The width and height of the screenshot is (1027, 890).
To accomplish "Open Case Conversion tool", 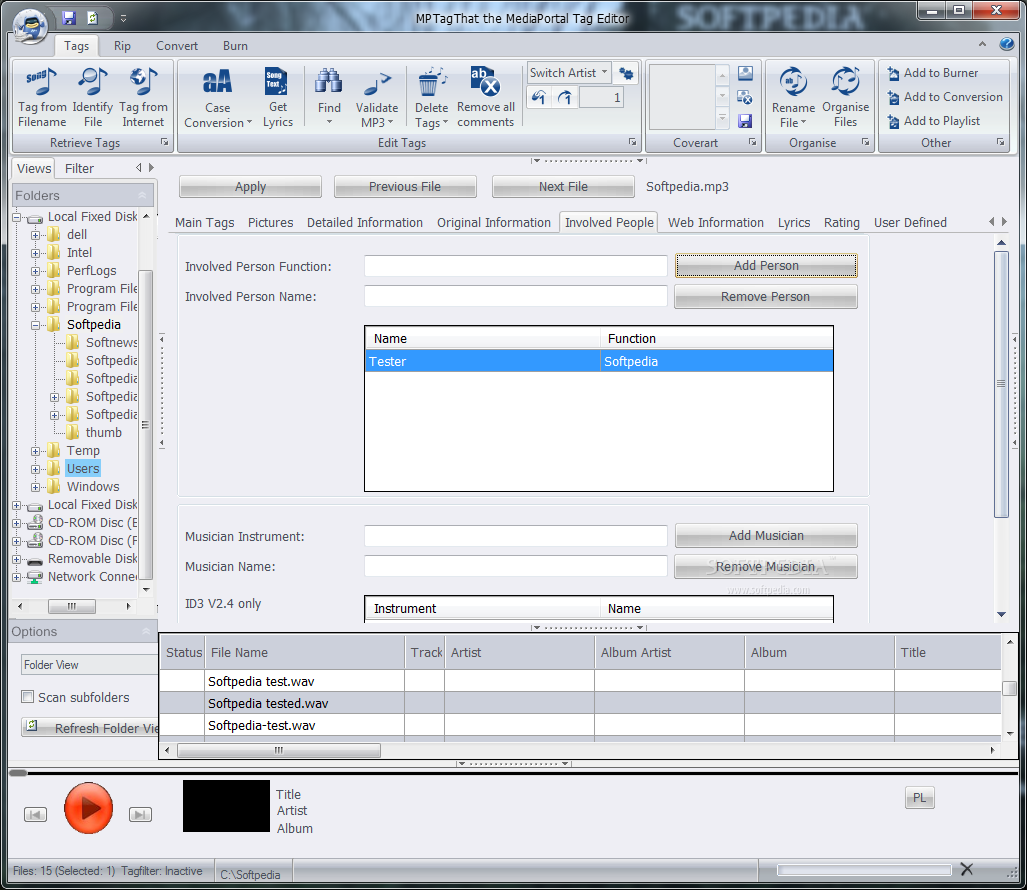I will (217, 98).
